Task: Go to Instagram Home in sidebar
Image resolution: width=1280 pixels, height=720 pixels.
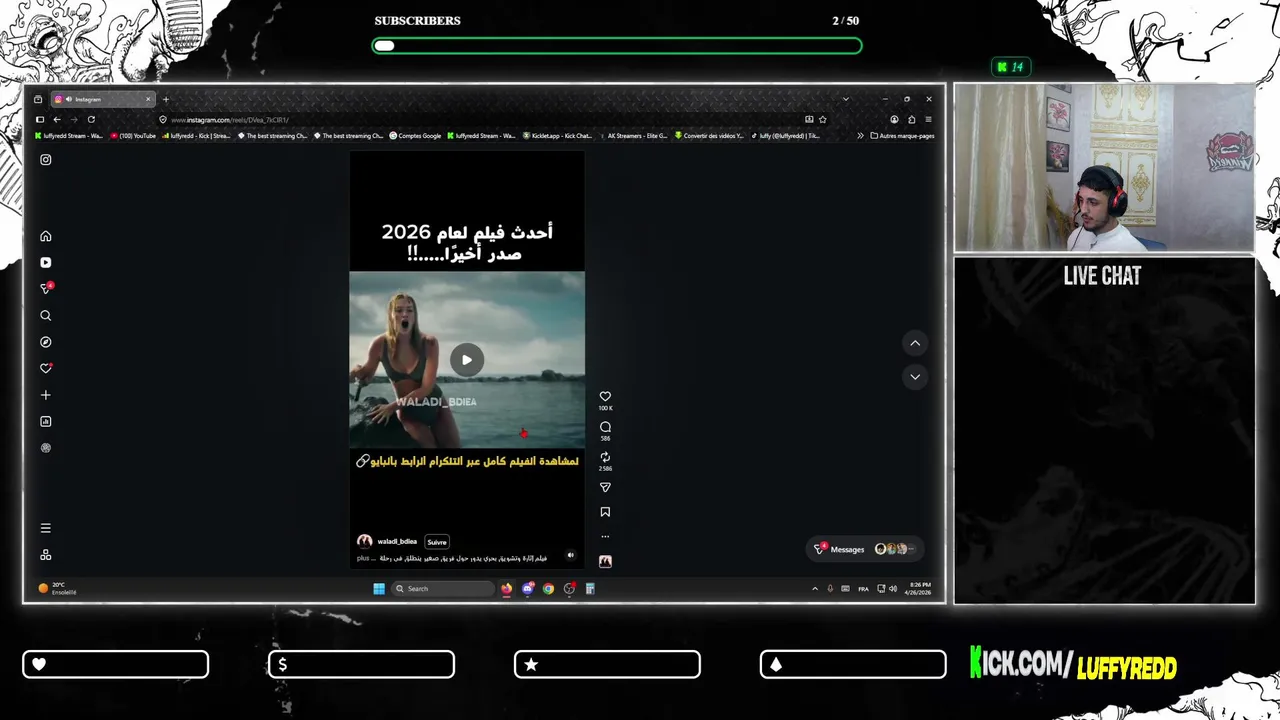Action: tap(45, 236)
